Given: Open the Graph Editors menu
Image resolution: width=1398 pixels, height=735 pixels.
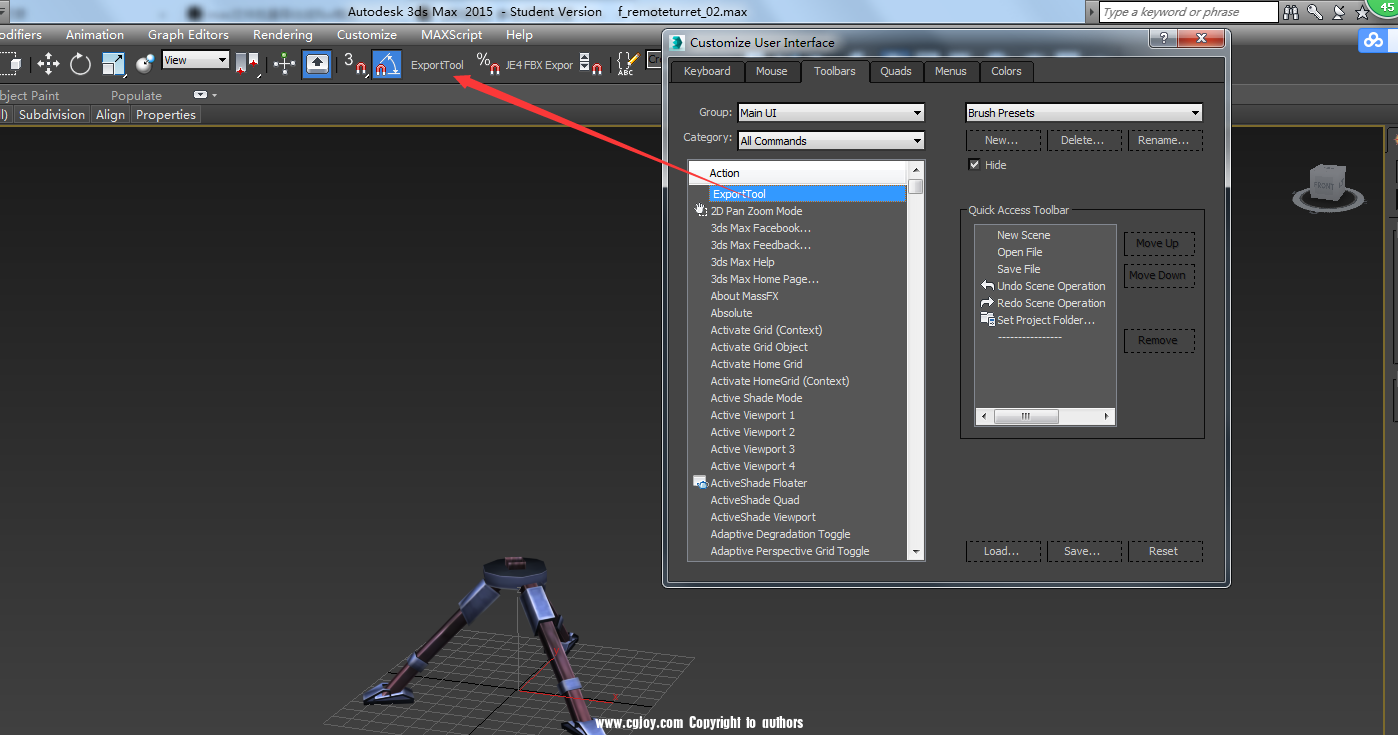Looking at the screenshot, I should coord(188,34).
